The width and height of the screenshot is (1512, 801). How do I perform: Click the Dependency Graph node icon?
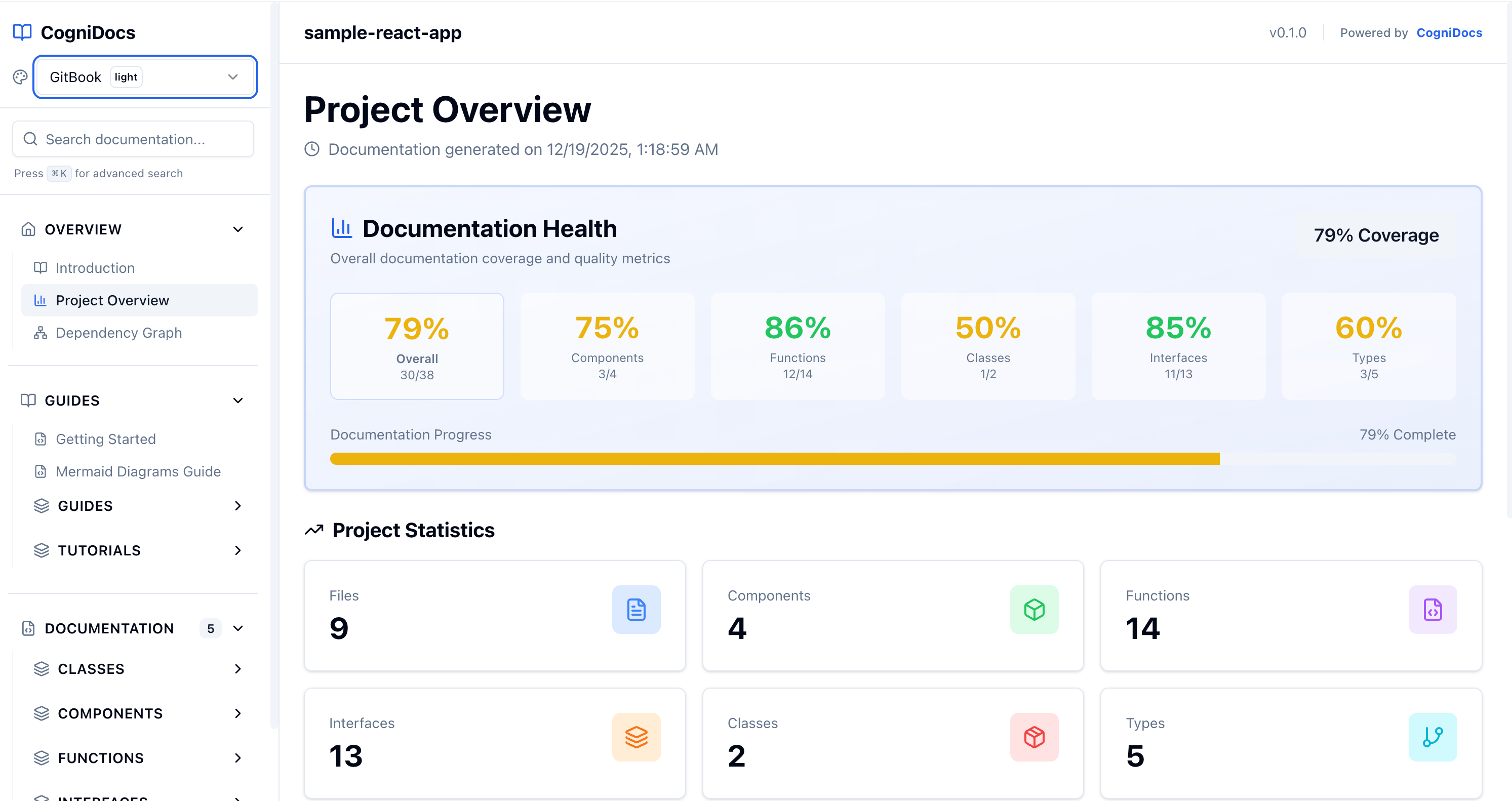[x=39, y=333]
